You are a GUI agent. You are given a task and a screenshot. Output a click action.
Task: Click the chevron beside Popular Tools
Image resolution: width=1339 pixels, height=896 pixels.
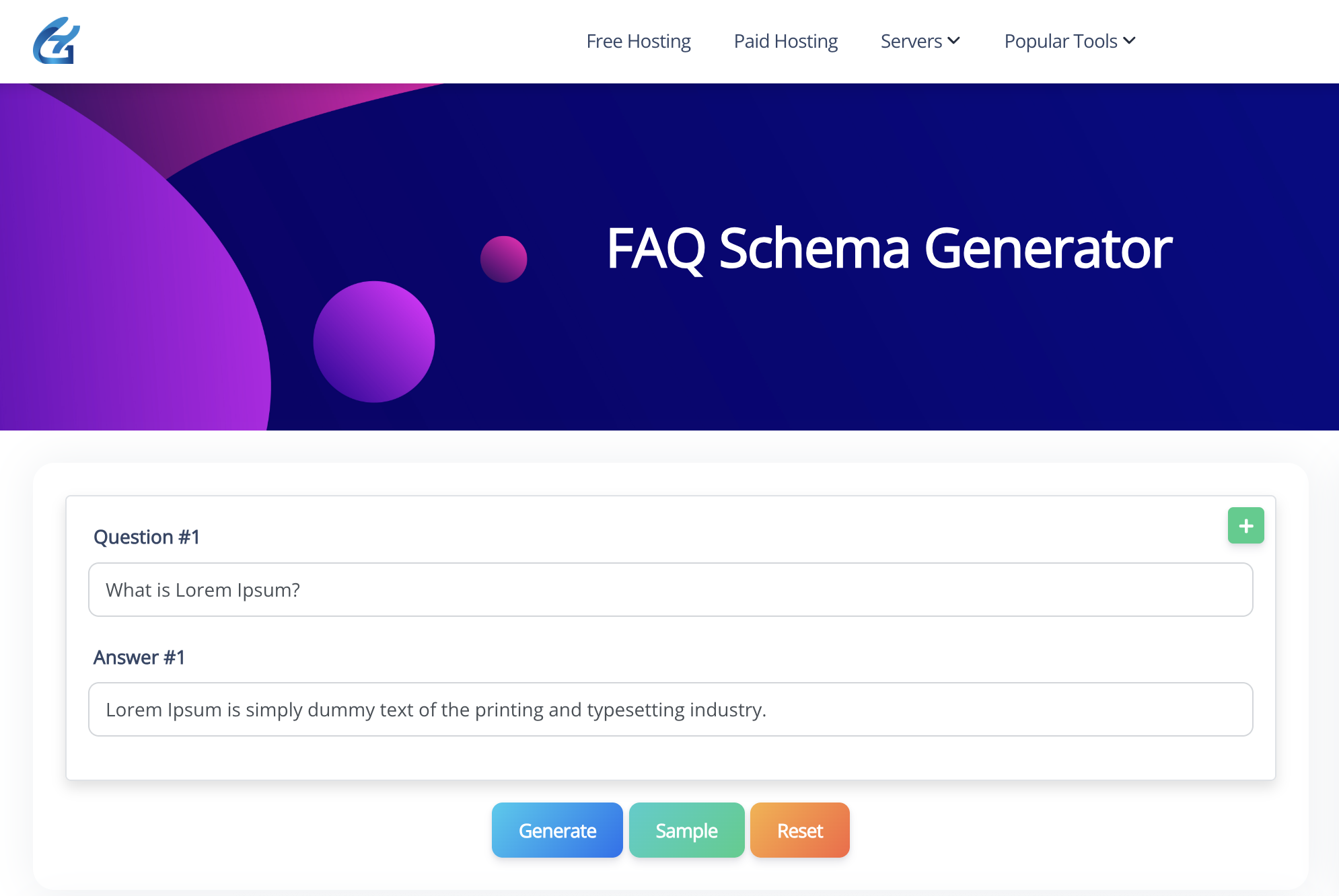(1130, 41)
